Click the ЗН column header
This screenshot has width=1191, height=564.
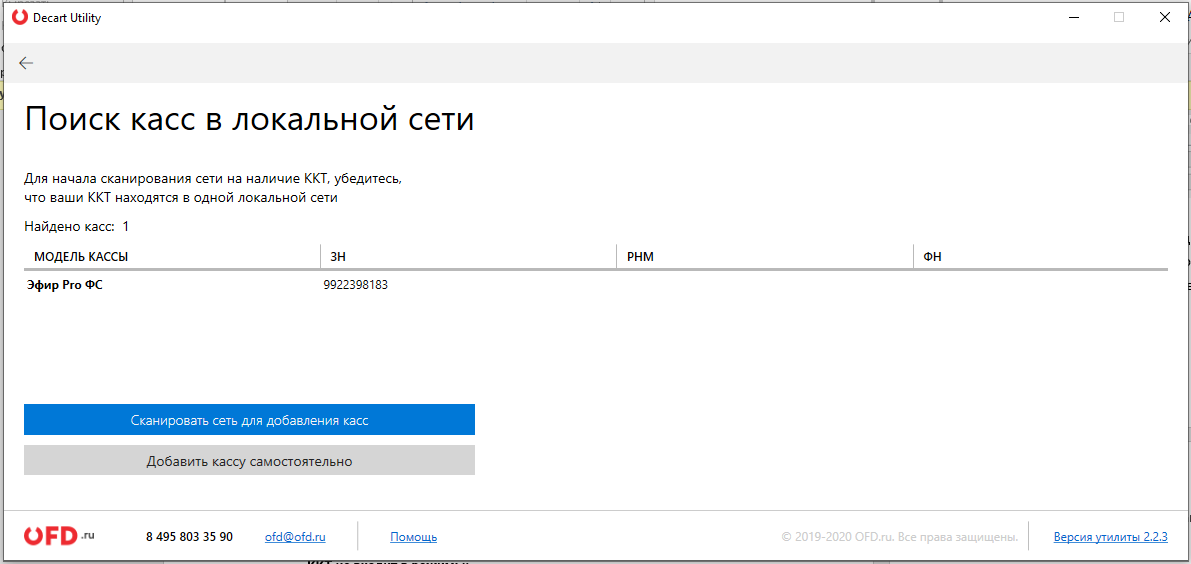pos(468,257)
